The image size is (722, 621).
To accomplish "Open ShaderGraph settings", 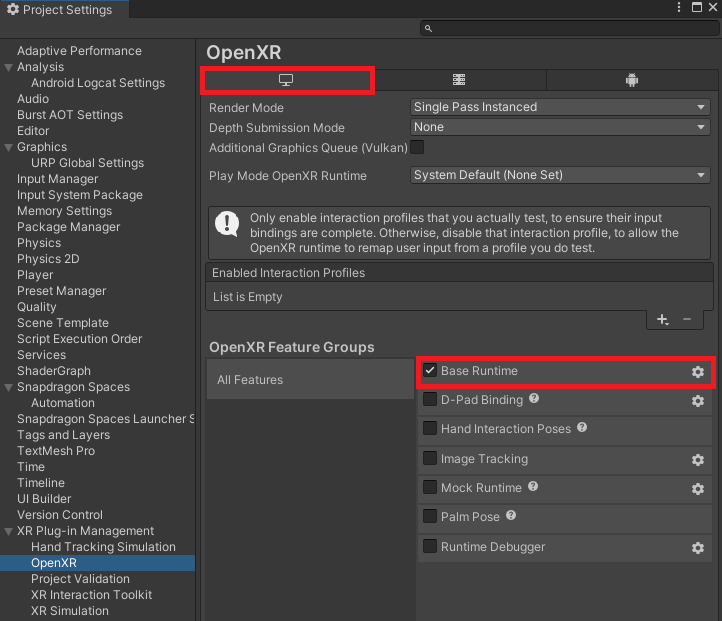I will coord(54,371).
